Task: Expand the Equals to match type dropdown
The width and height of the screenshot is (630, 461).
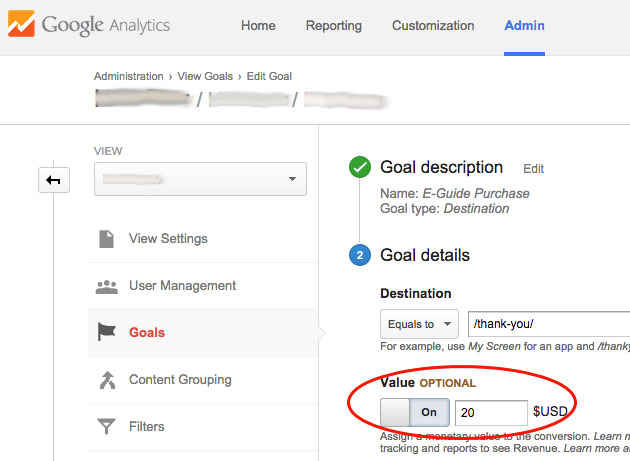Action: pos(419,325)
